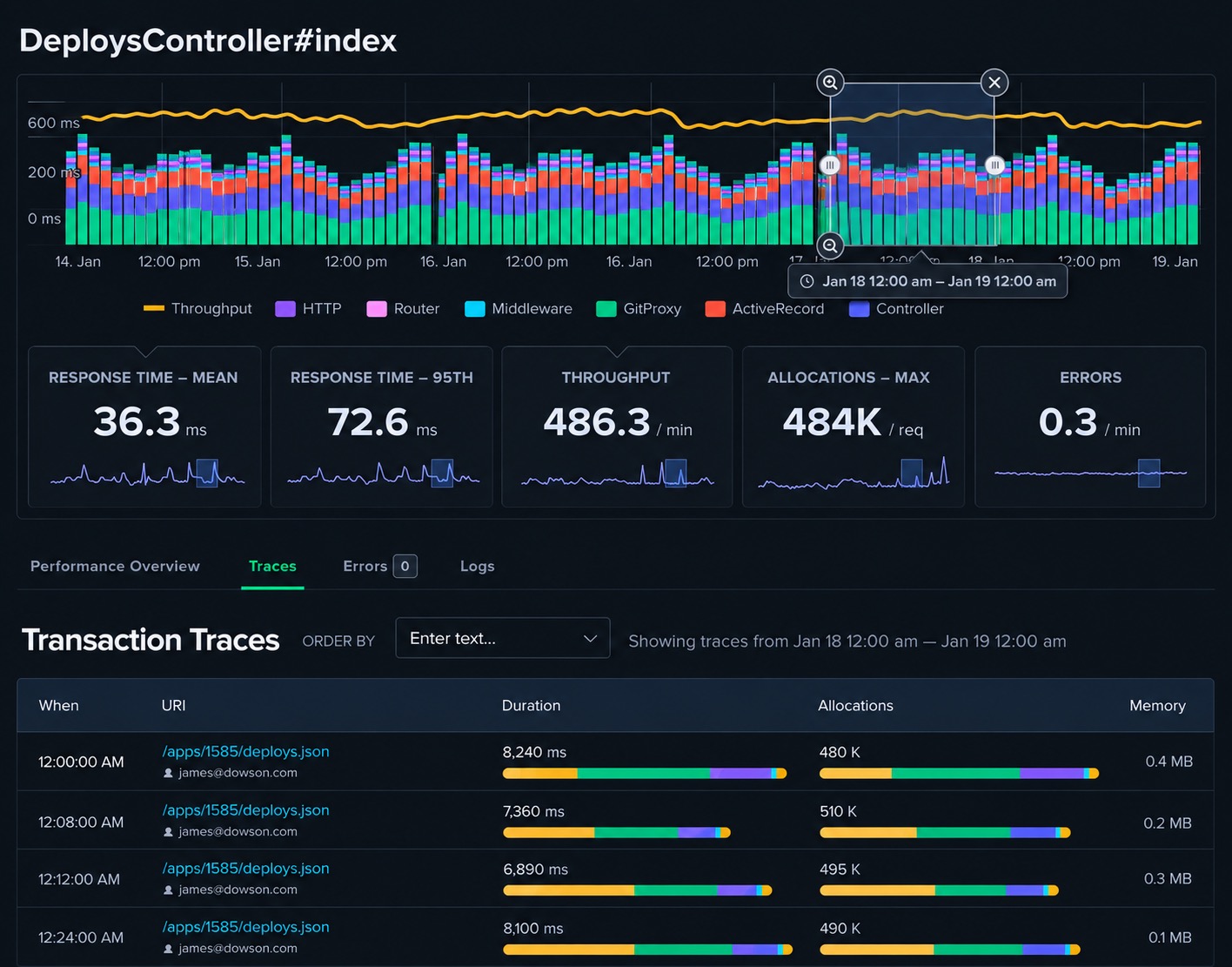Click the DeploysController#index page title
This screenshot has height=967, width=1232.
tap(208, 41)
